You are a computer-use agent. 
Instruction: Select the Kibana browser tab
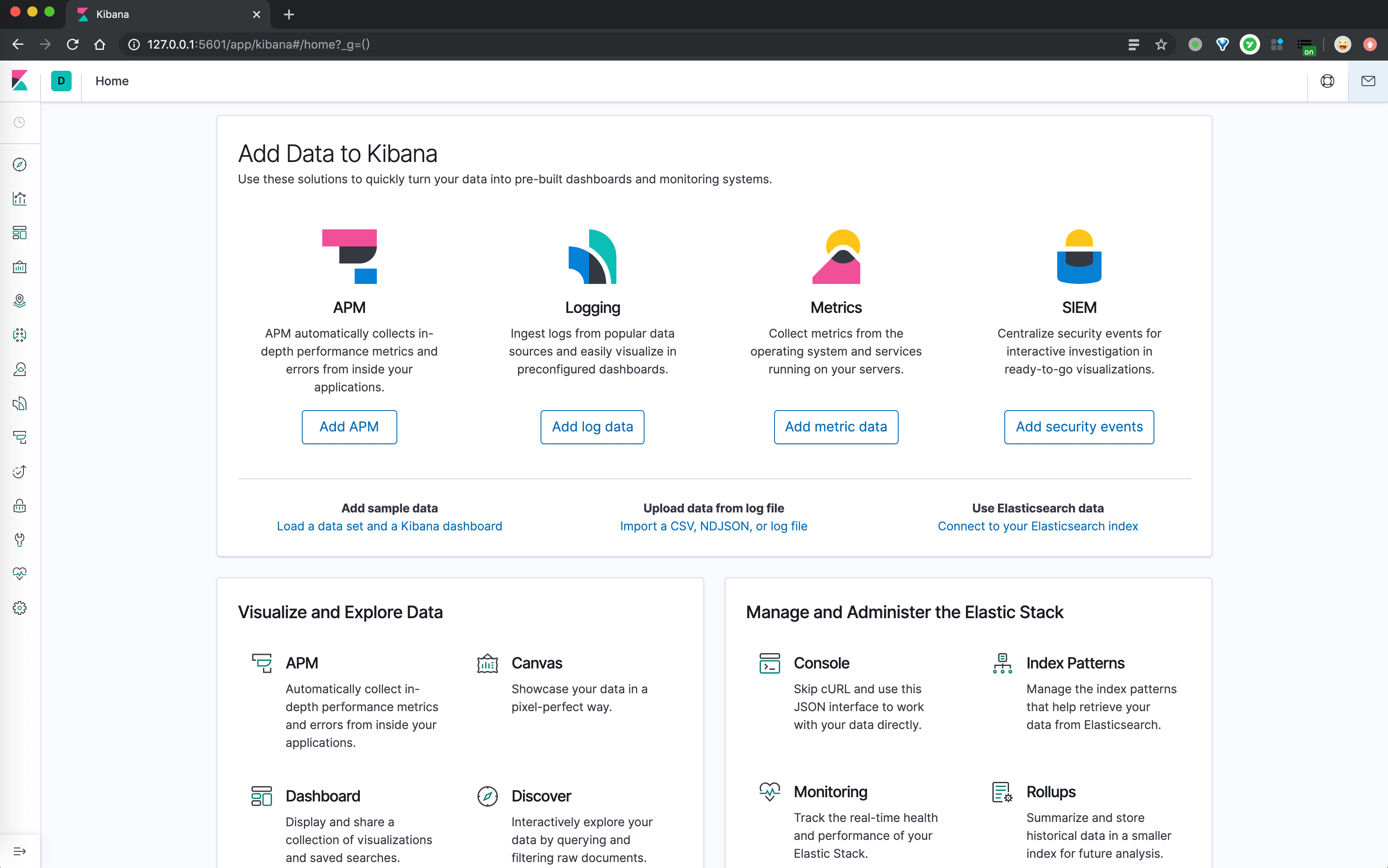[168, 14]
